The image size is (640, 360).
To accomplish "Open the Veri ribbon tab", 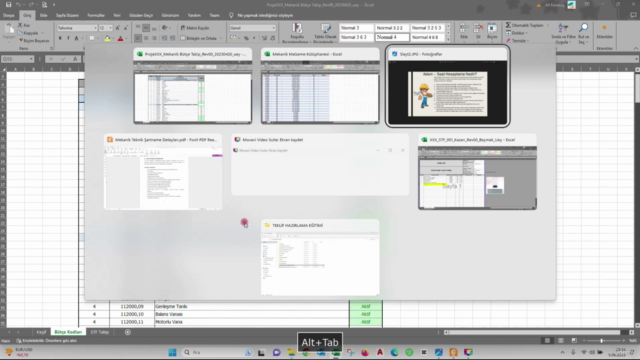I will pyautogui.click(x=117, y=16).
